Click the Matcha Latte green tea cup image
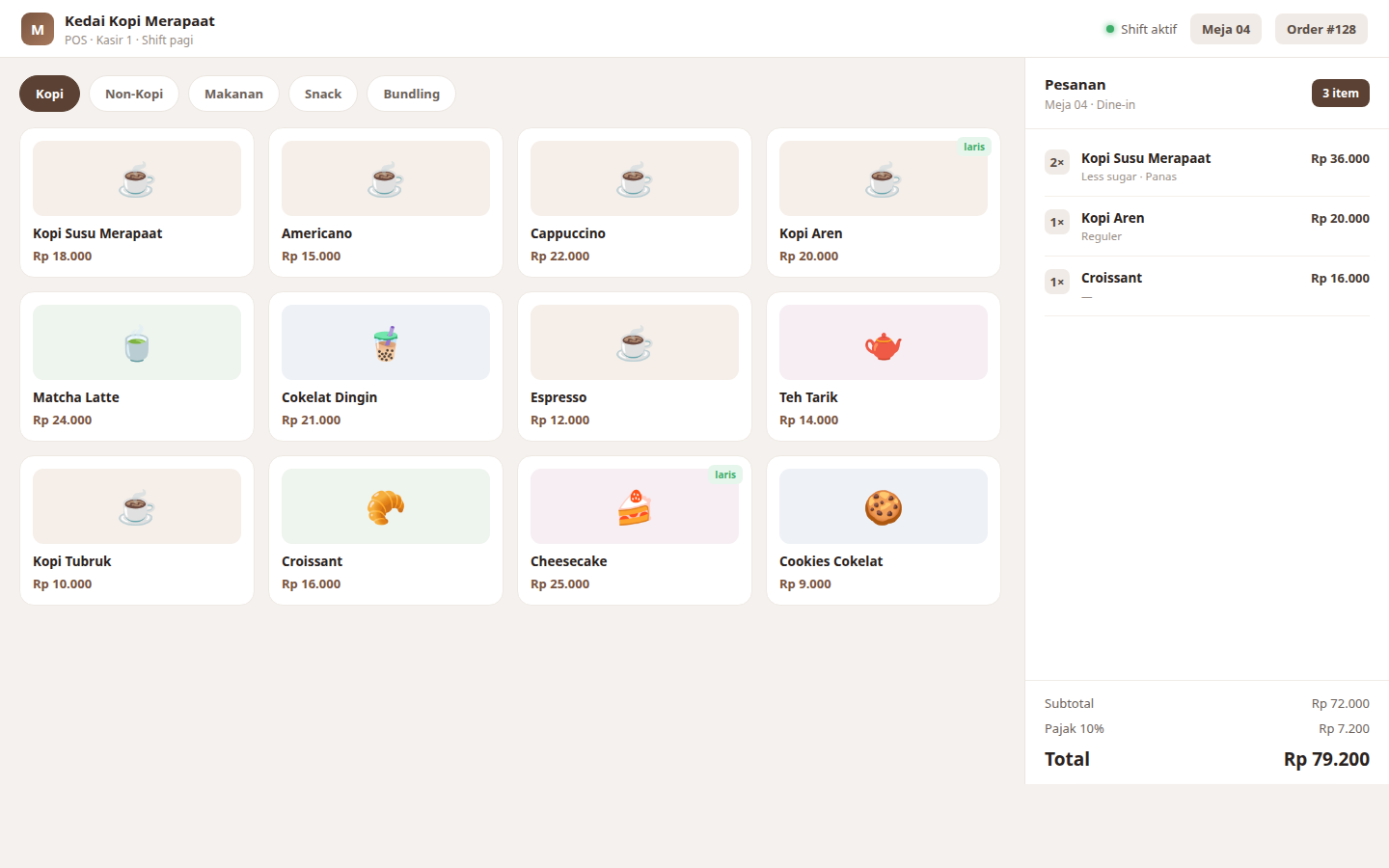The height and width of the screenshot is (868, 1389). click(137, 342)
